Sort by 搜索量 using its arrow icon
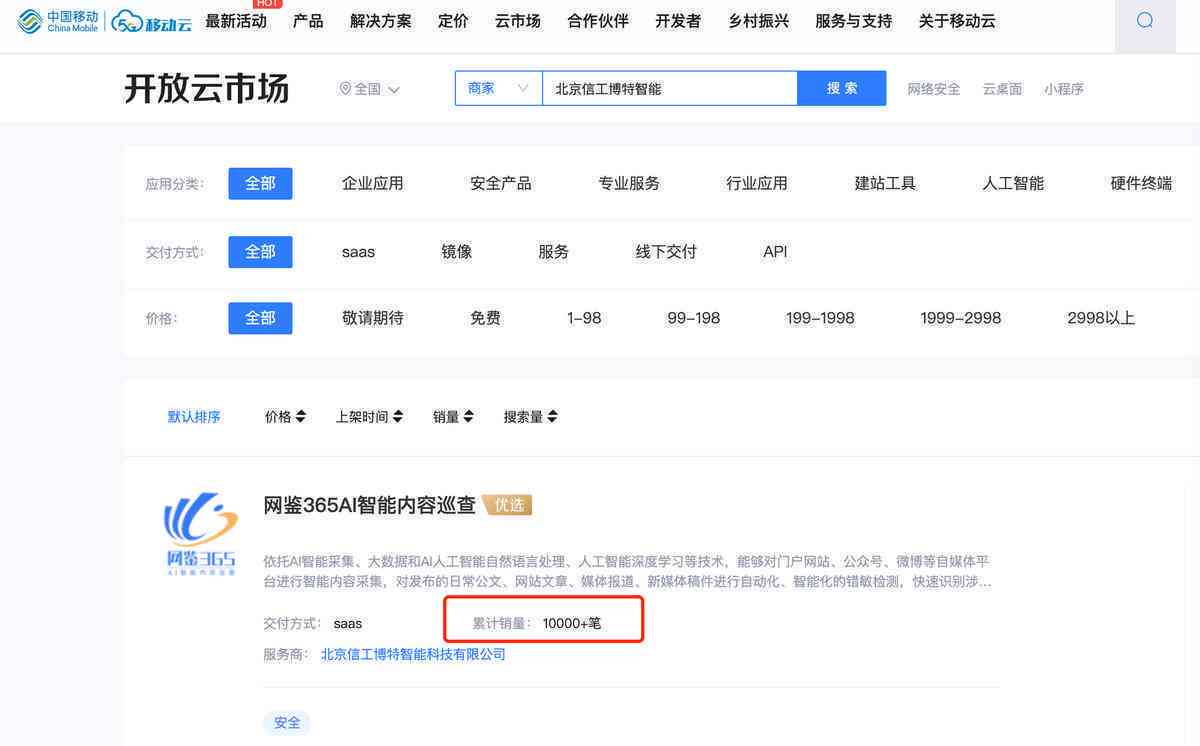The image size is (1200, 746). click(553, 417)
